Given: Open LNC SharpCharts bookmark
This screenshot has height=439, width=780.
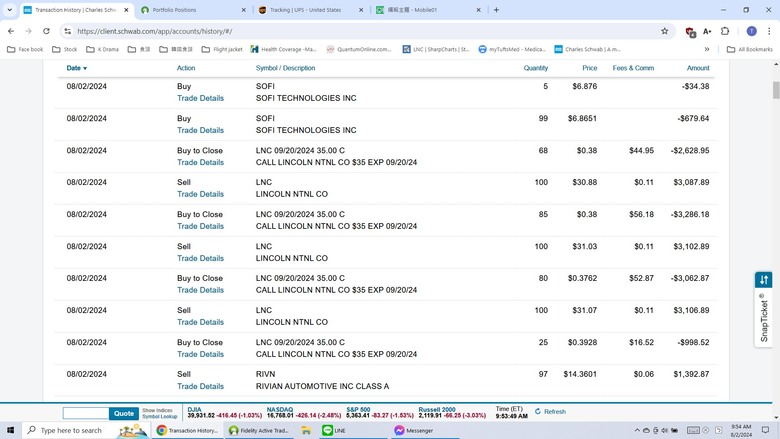Looking at the screenshot, I should [x=436, y=49].
